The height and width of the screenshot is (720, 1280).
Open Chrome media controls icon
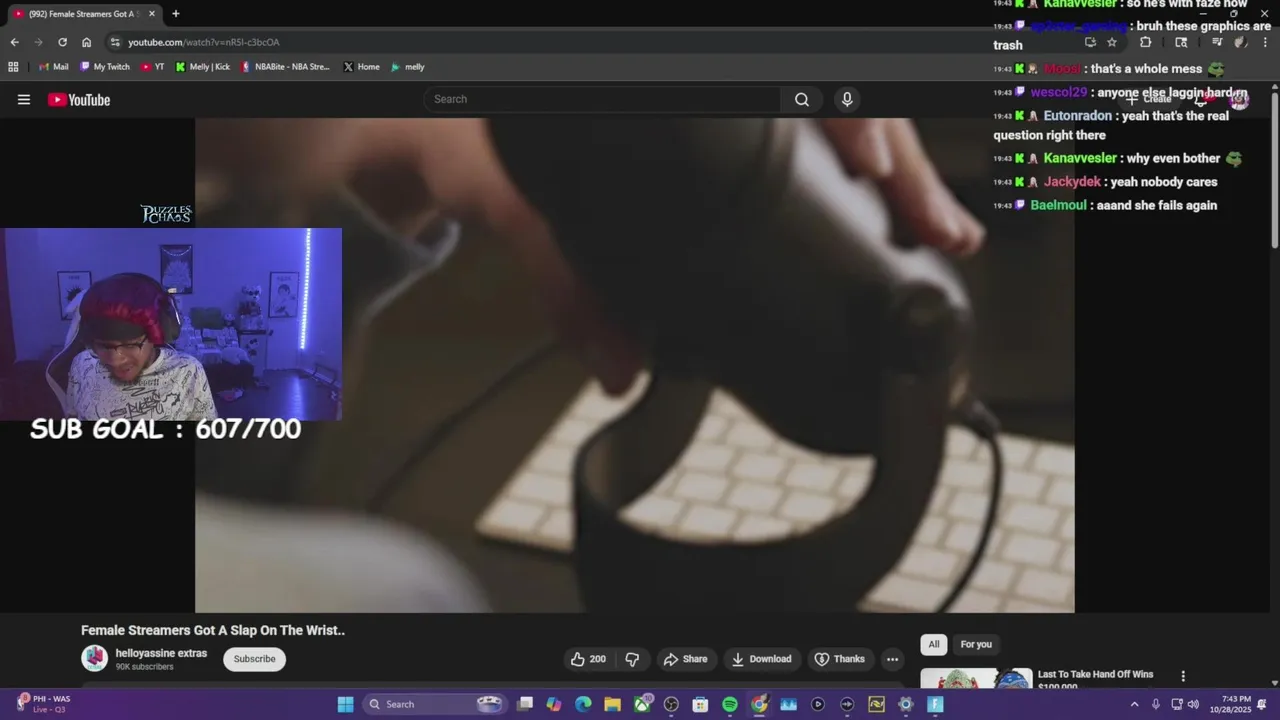[1216, 42]
